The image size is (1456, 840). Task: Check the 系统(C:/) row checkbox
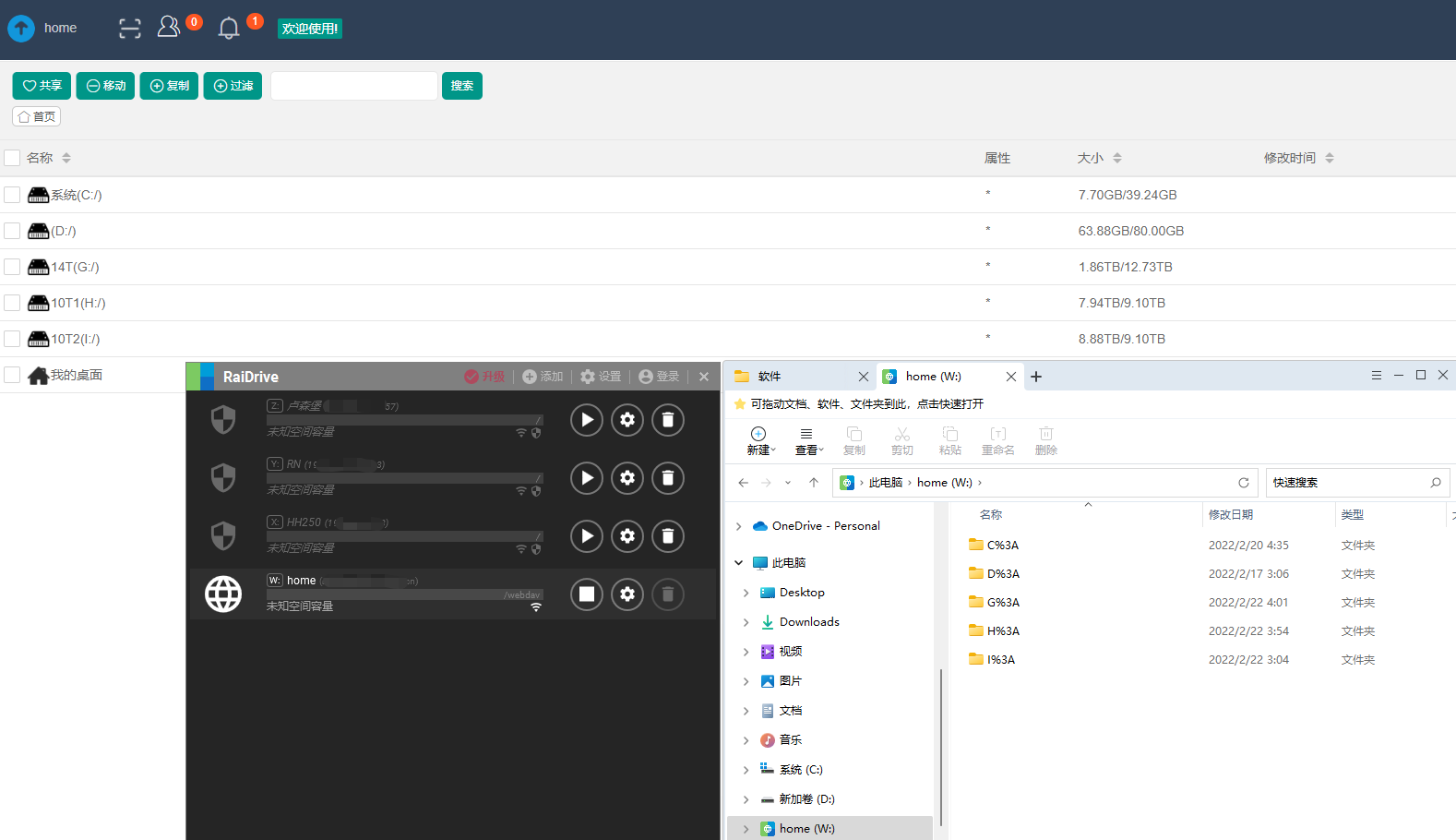coord(12,195)
